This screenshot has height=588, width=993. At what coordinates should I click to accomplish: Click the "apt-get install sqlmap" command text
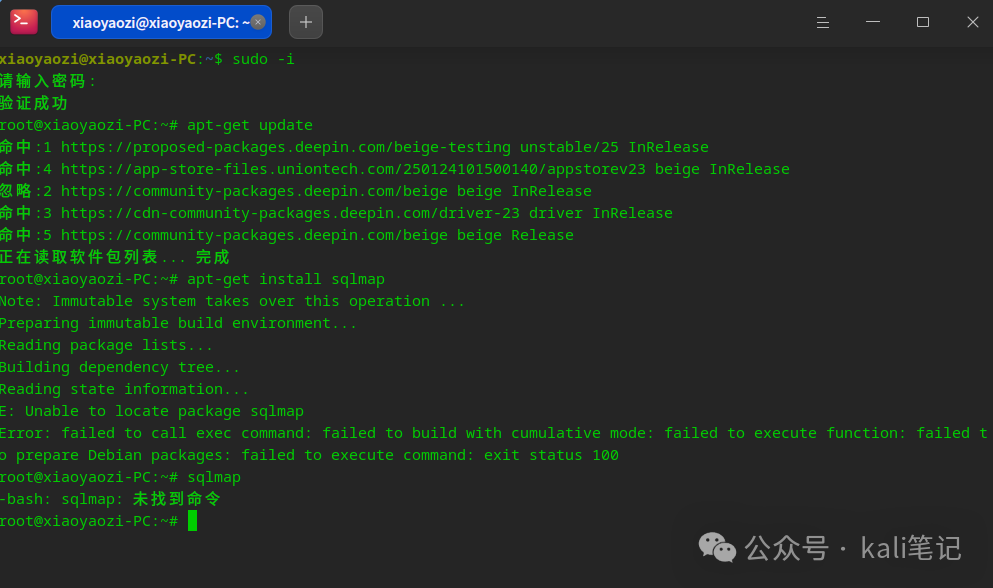point(285,279)
